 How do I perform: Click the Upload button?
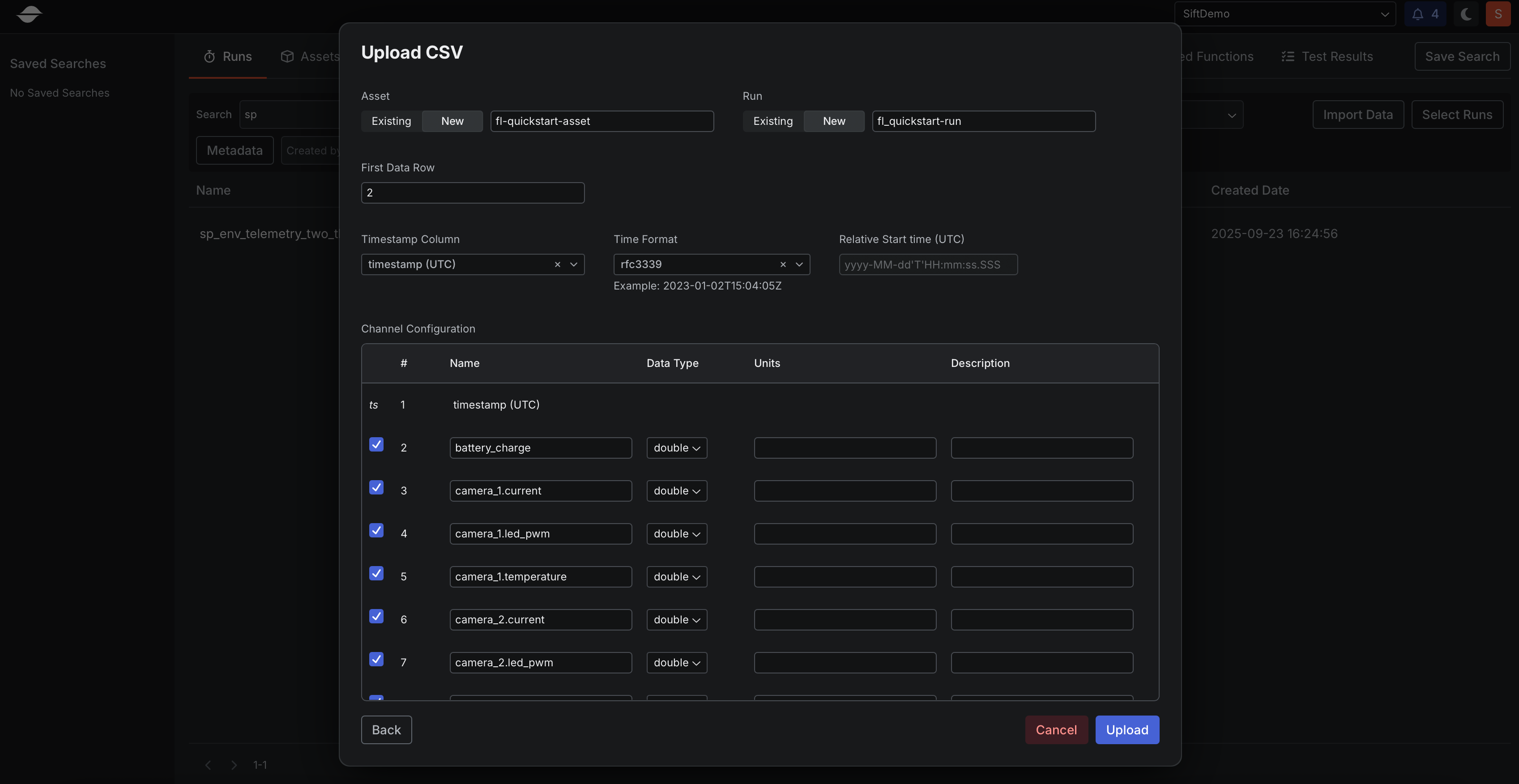coord(1126,730)
